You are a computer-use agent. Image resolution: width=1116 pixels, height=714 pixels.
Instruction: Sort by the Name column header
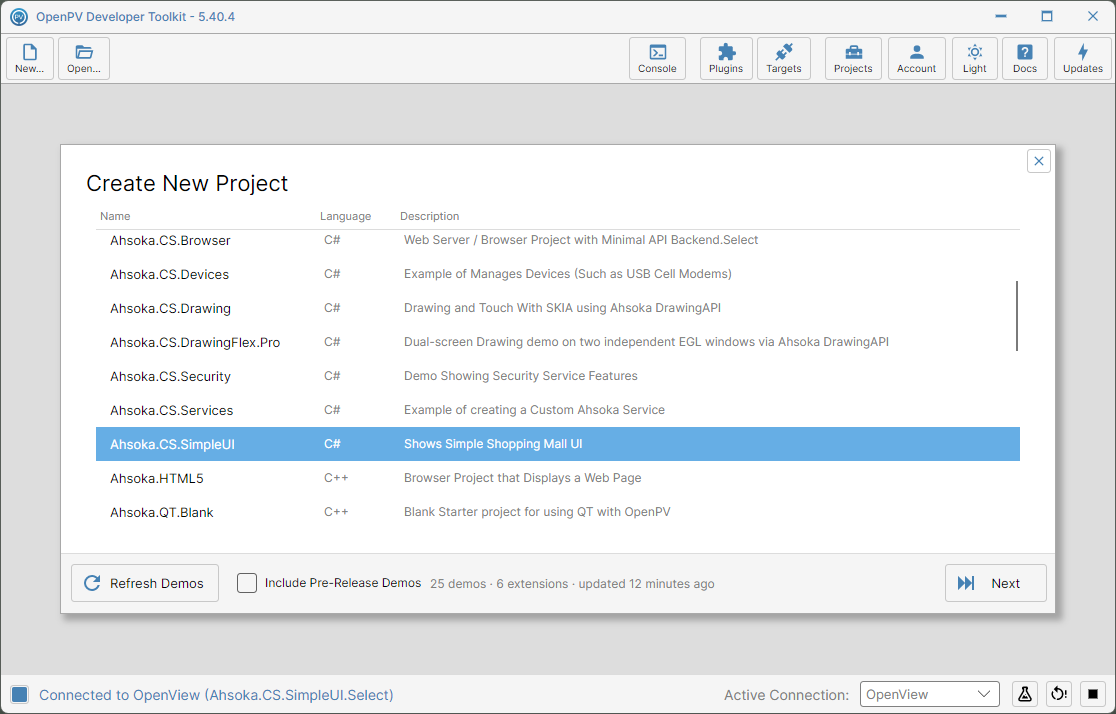115,216
